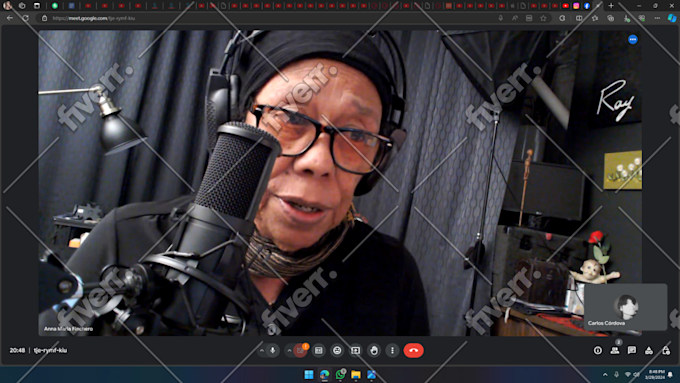Image resolution: width=680 pixels, height=383 pixels.
Task: Go back with browser back arrow
Action: pos(10,18)
